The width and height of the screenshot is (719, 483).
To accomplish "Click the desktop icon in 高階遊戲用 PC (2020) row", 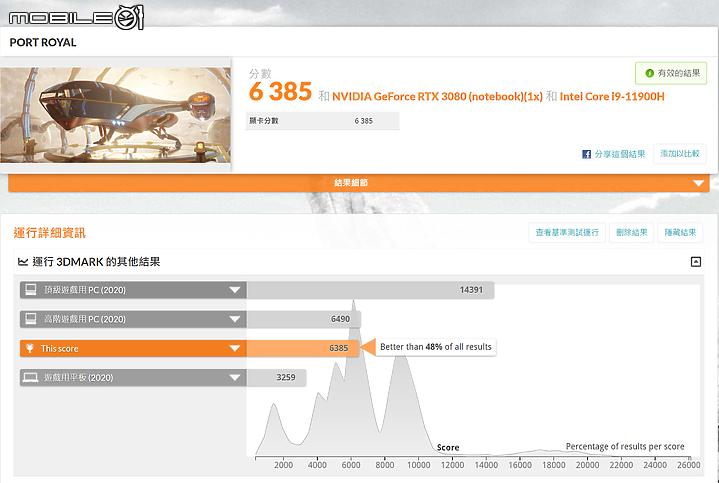I will (x=31, y=319).
